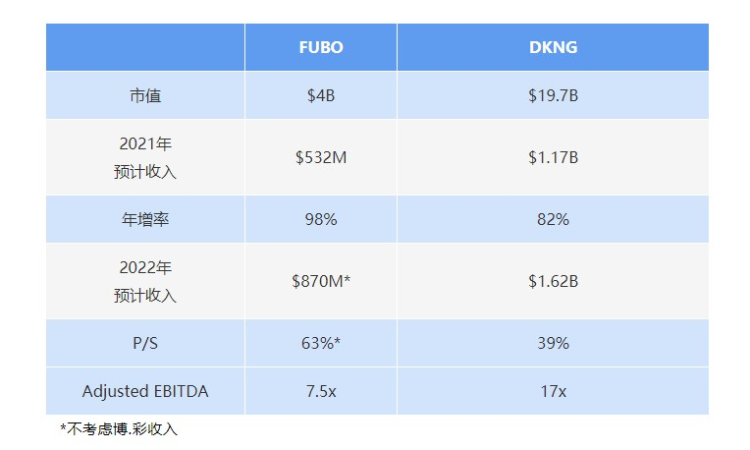Click the 2022年 预计收入 row label
Image resolution: width=750 pixels, height=450 pixels.
pos(145,281)
